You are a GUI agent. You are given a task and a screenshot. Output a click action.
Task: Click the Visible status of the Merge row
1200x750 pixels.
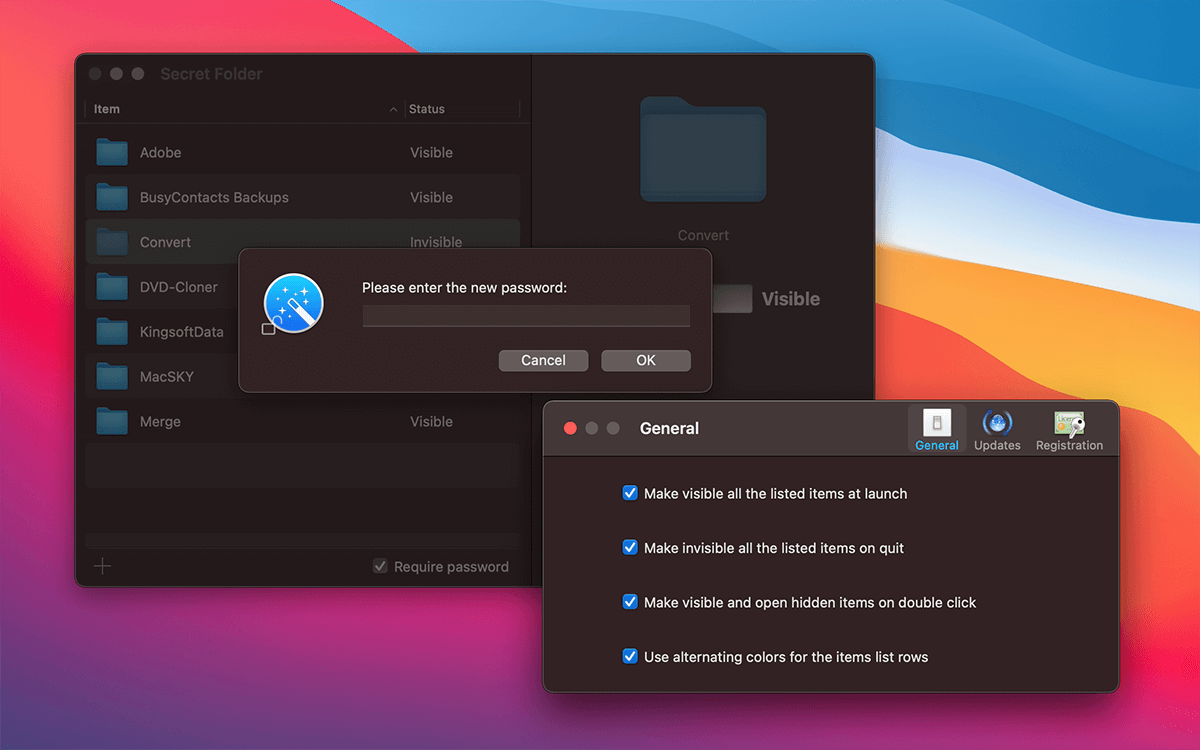point(431,422)
